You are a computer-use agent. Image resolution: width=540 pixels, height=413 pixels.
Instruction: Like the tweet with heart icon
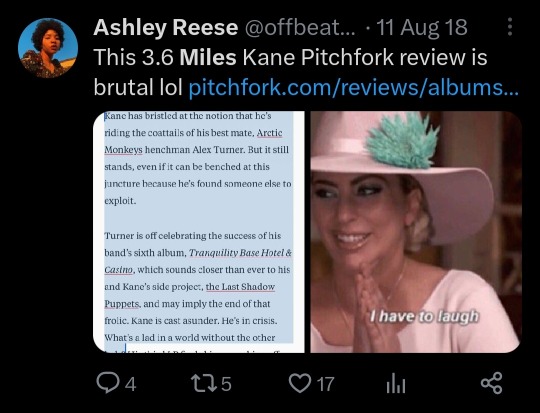(x=300, y=383)
